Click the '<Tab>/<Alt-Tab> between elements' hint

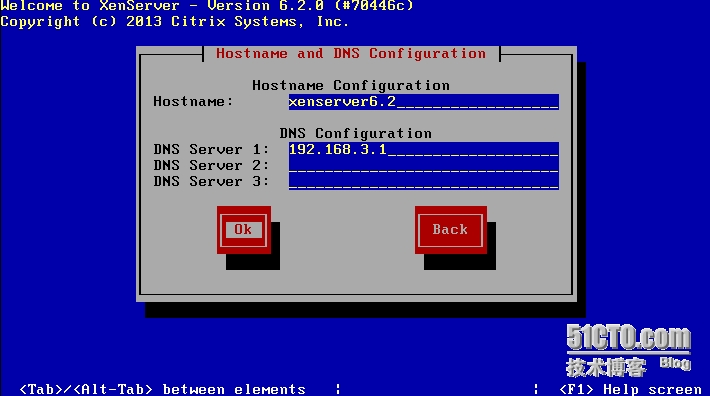point(163,389)
